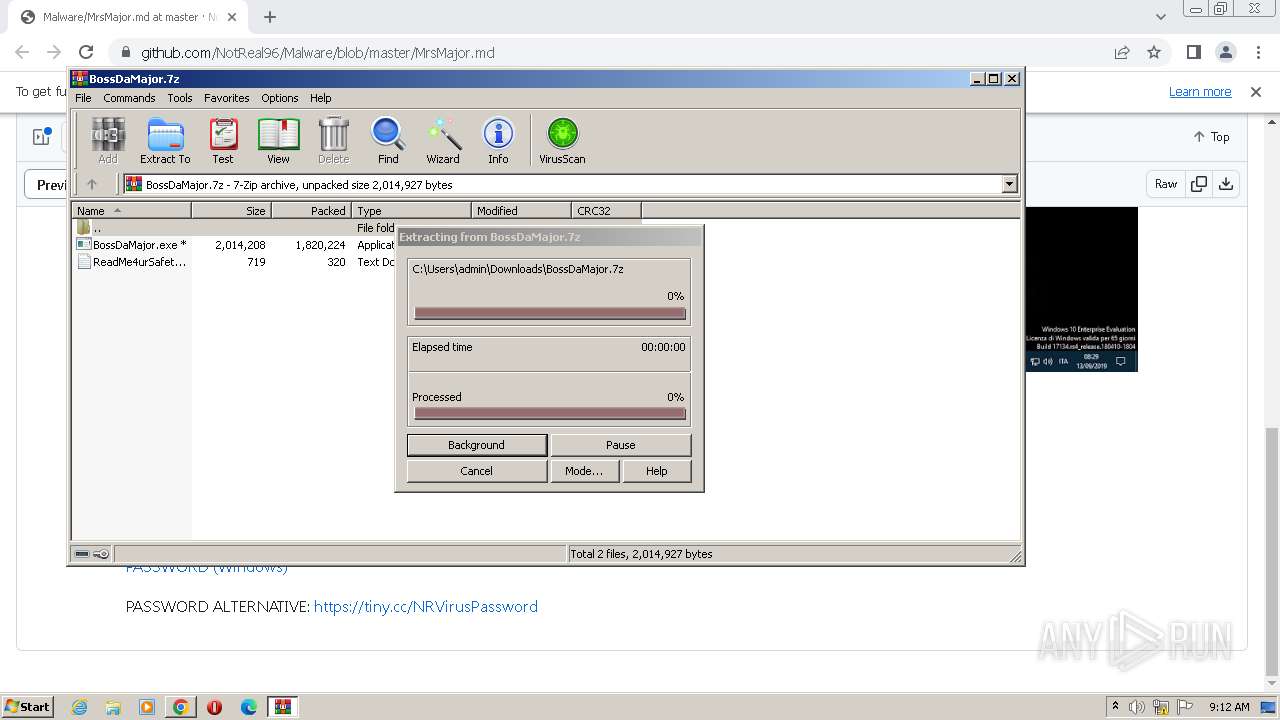Show archive Info
The image size is (1280, 720).
coord(498,140)
